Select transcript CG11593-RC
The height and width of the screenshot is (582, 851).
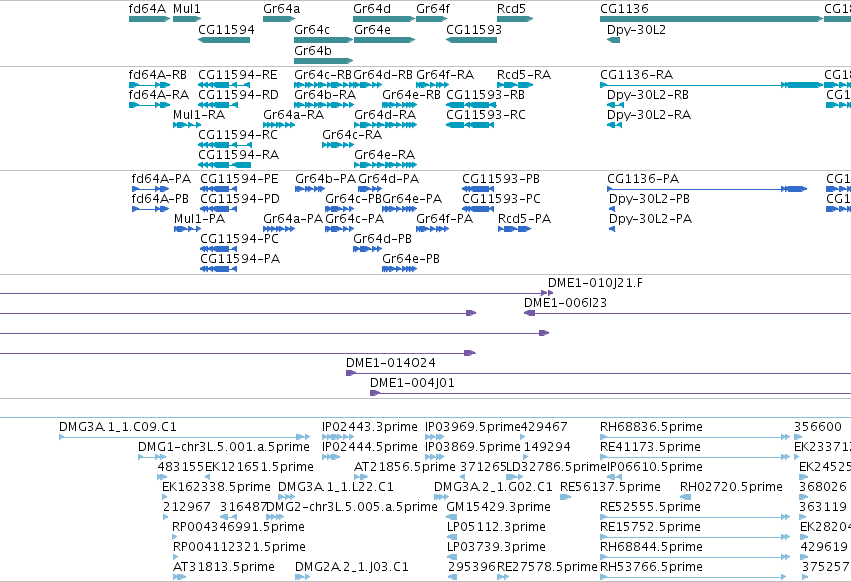click(x=486, y=115)
